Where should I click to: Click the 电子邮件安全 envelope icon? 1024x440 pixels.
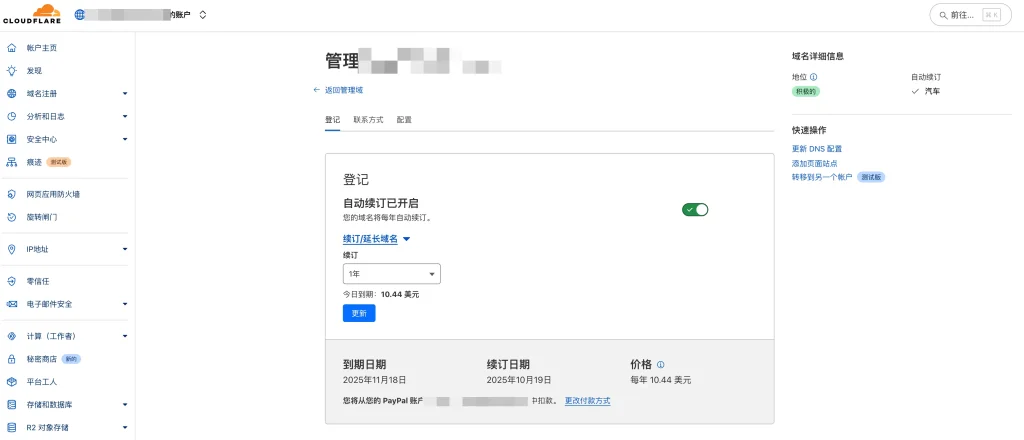[x=11, y=304]
